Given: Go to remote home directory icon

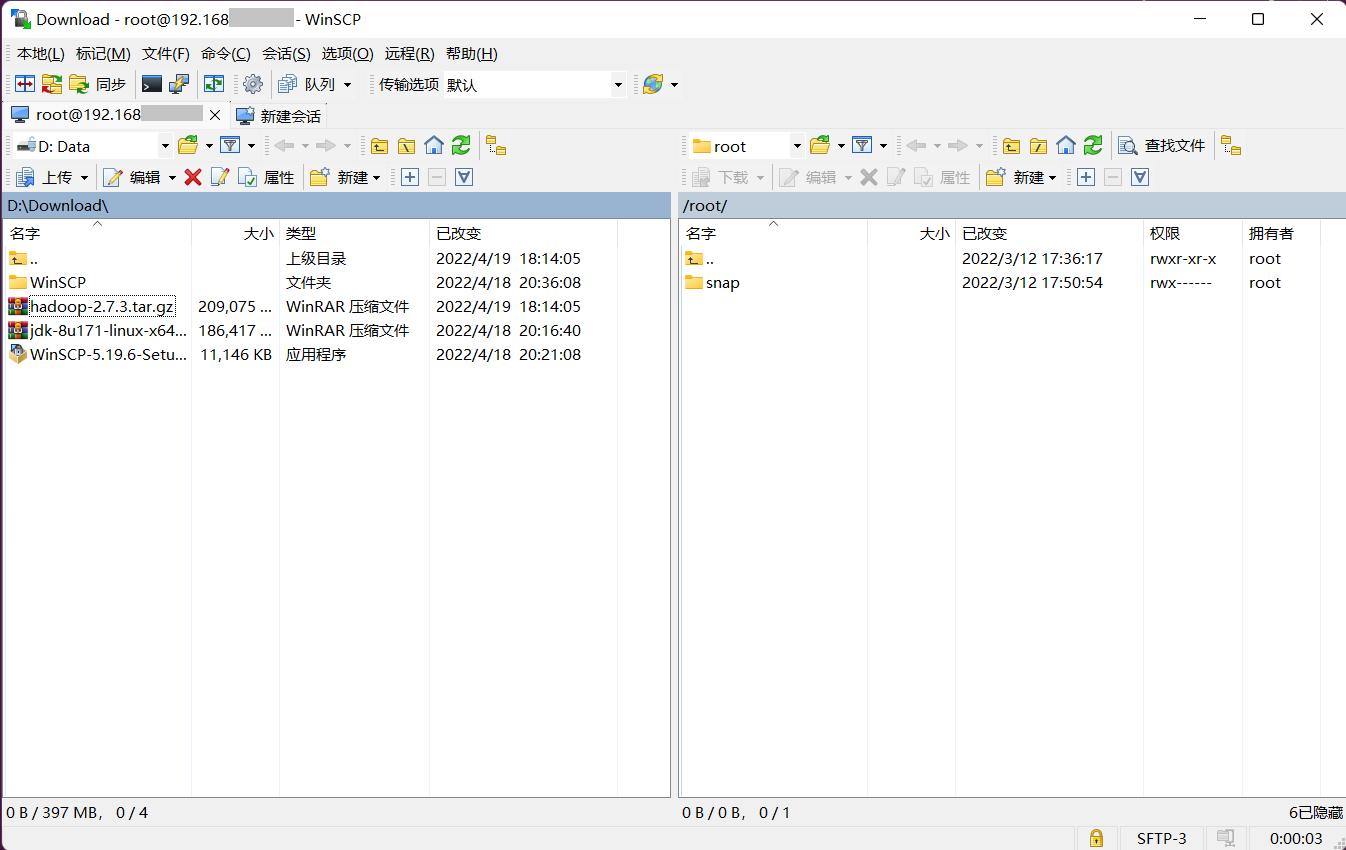Looking at the screenshot, I should (x=1065, y=146).
